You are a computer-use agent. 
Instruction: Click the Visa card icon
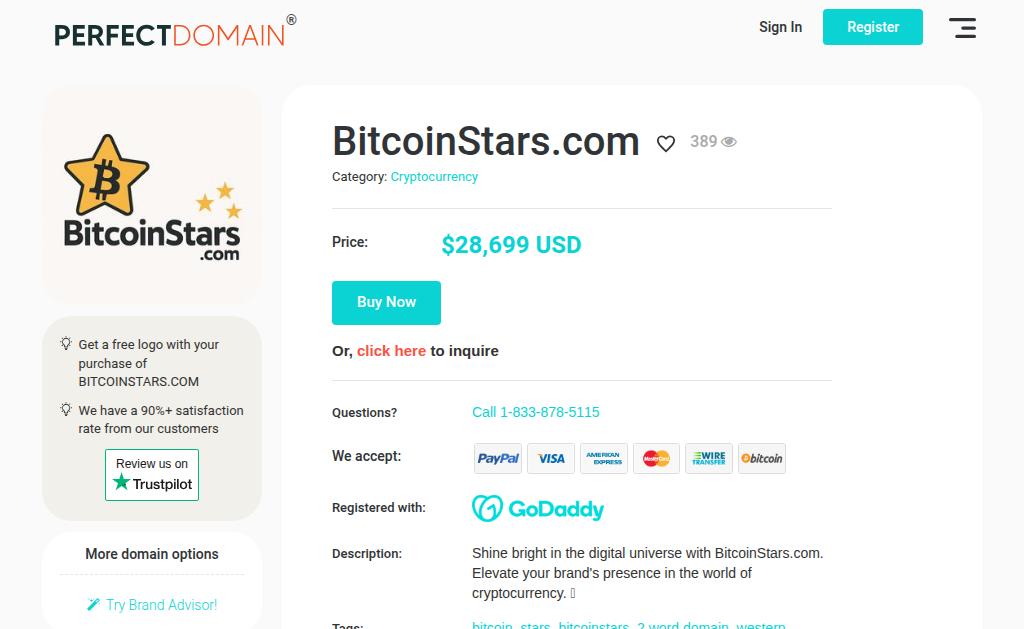coord(551,458)
